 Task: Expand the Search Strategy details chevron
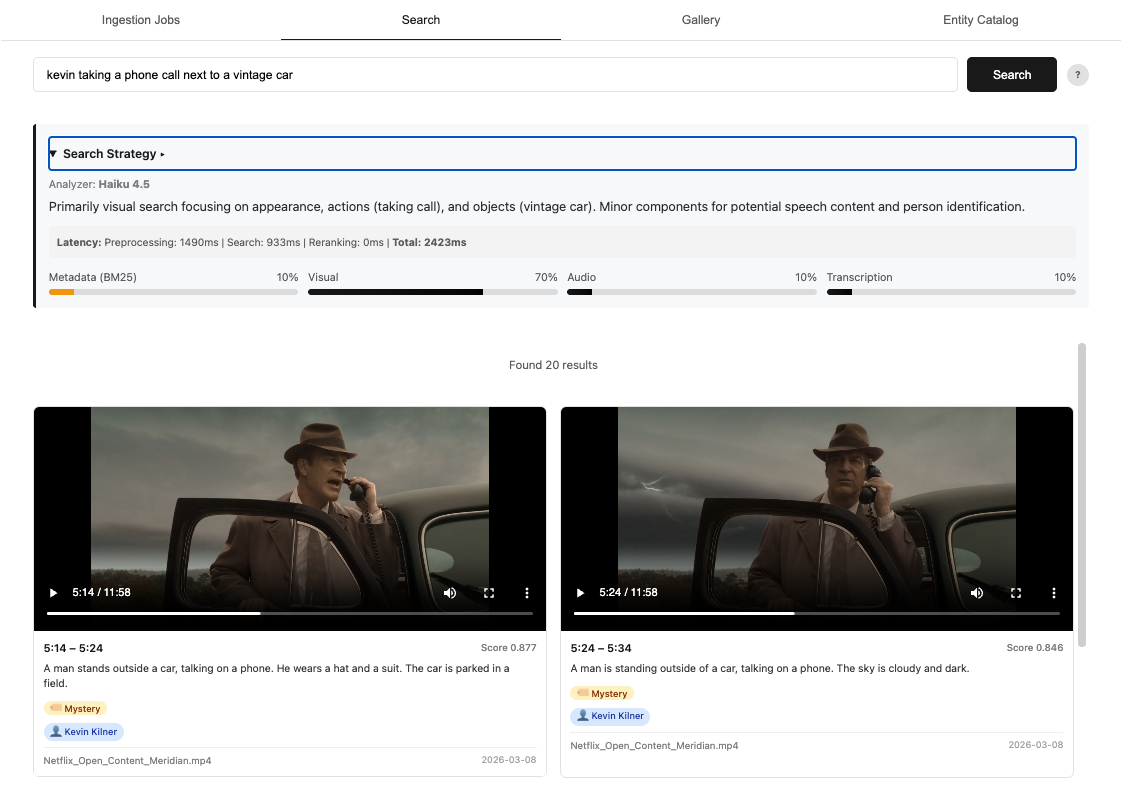pos(163,153)
